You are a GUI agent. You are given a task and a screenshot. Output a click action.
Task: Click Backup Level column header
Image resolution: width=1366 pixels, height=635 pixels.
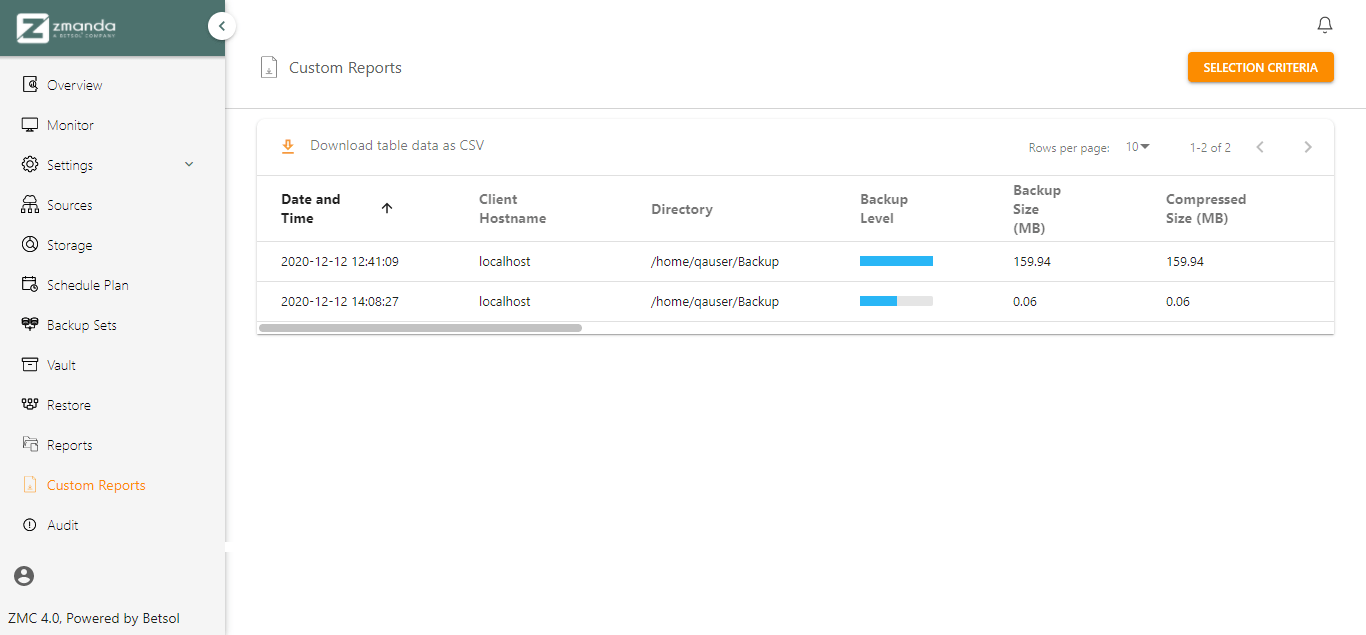884,208
